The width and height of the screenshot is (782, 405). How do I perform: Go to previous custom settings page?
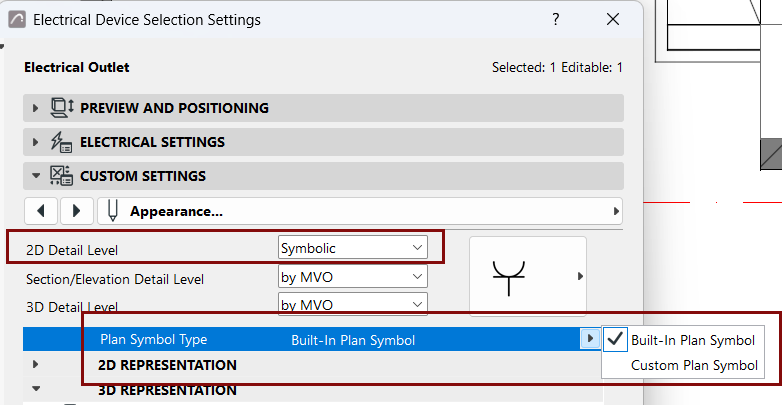tap(41, 211)
